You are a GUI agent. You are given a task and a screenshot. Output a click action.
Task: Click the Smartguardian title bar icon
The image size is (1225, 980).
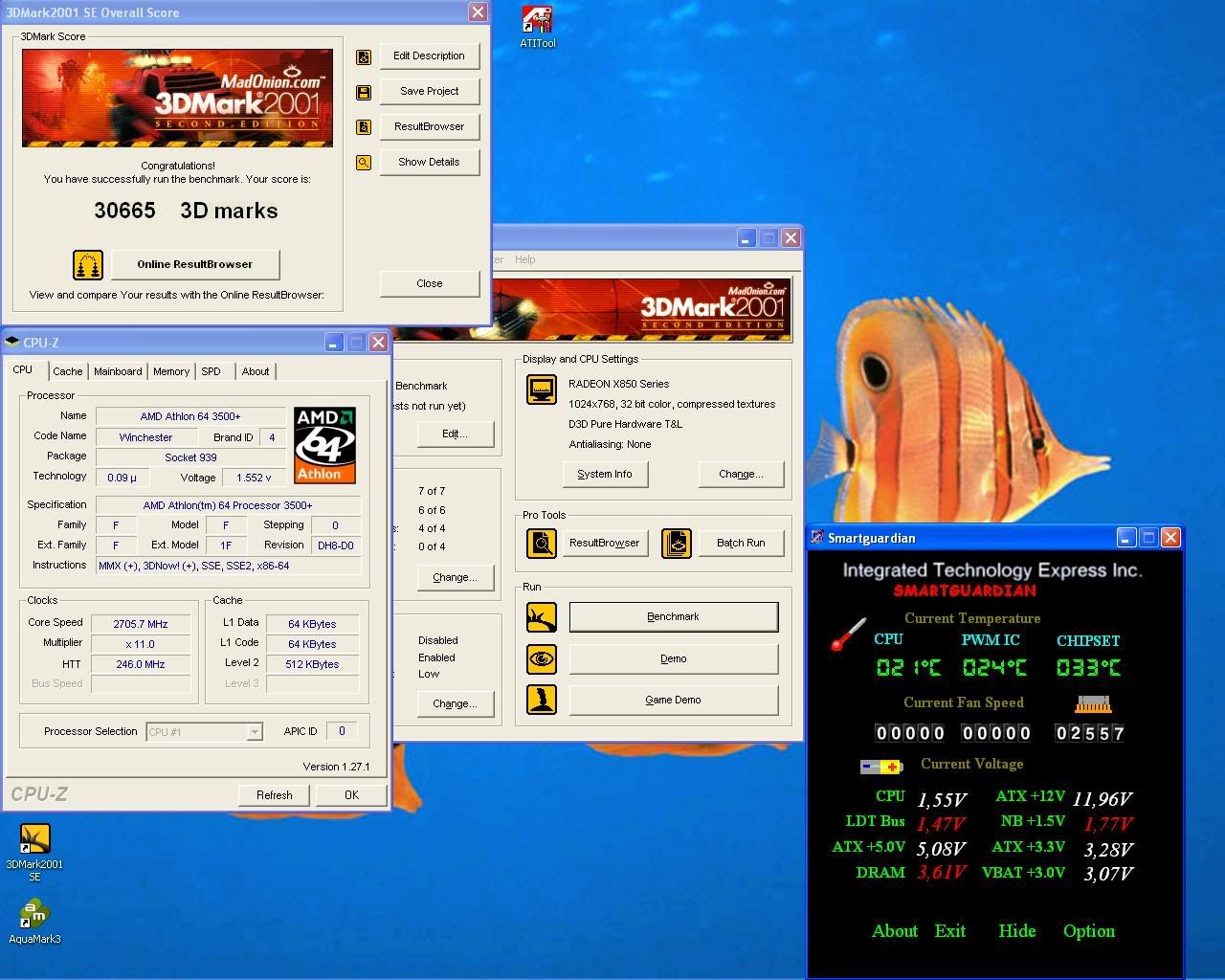pos(817,538)
